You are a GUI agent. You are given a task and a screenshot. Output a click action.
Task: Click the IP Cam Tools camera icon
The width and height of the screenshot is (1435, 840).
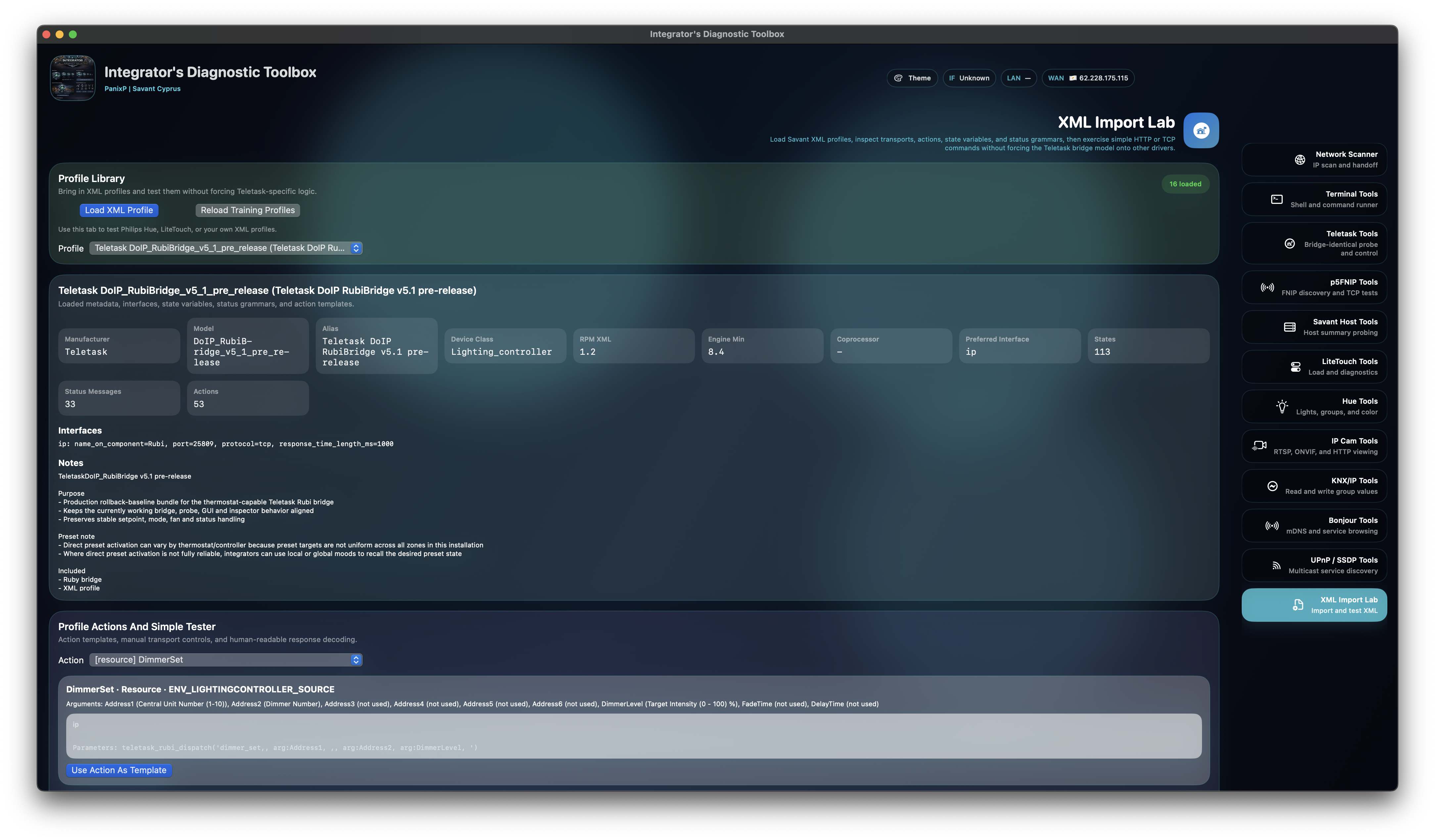point(1259,446)
